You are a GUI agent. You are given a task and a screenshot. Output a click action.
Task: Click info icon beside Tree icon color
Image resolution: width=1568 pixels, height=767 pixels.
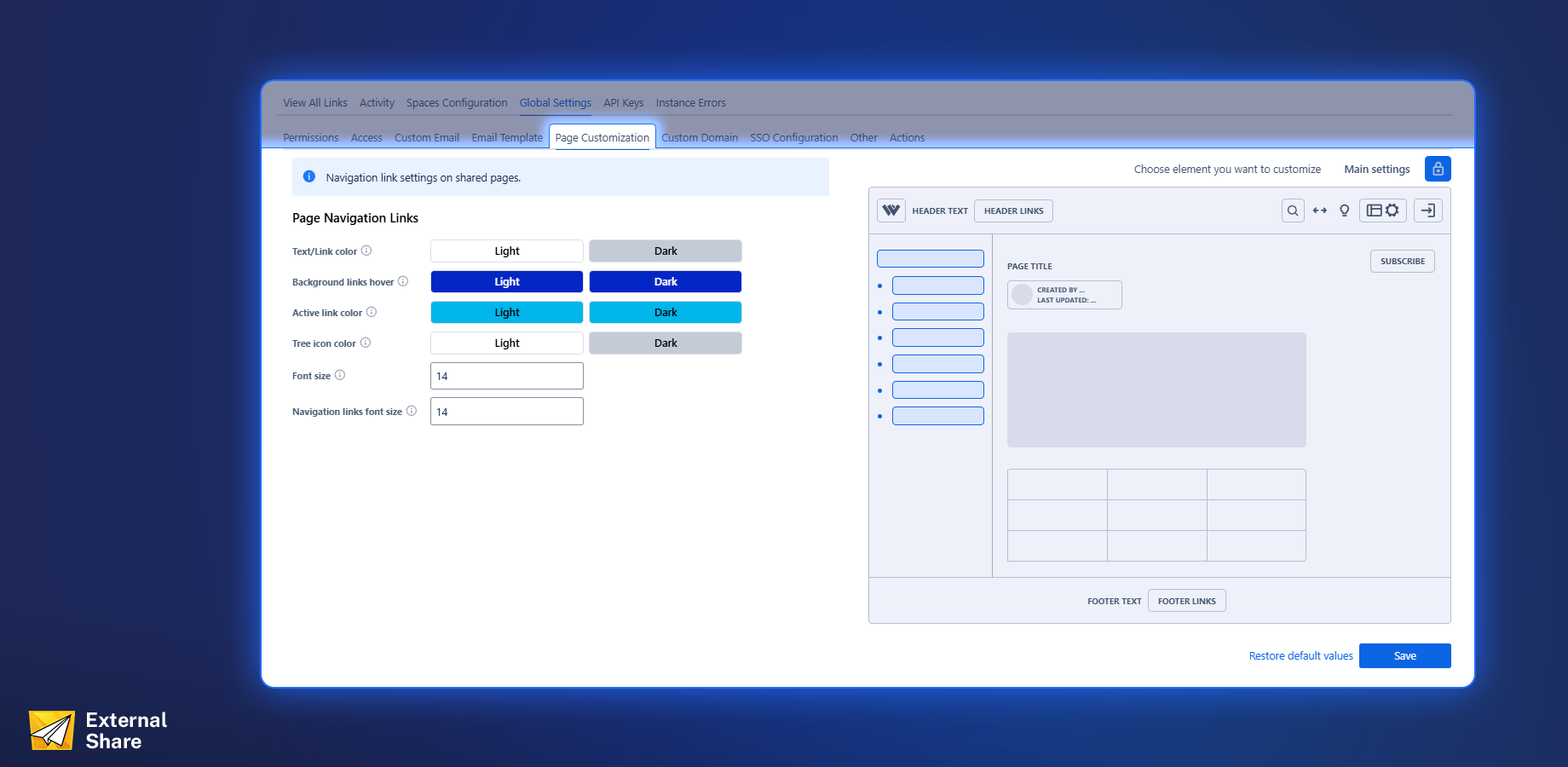[x=366, y=343]
